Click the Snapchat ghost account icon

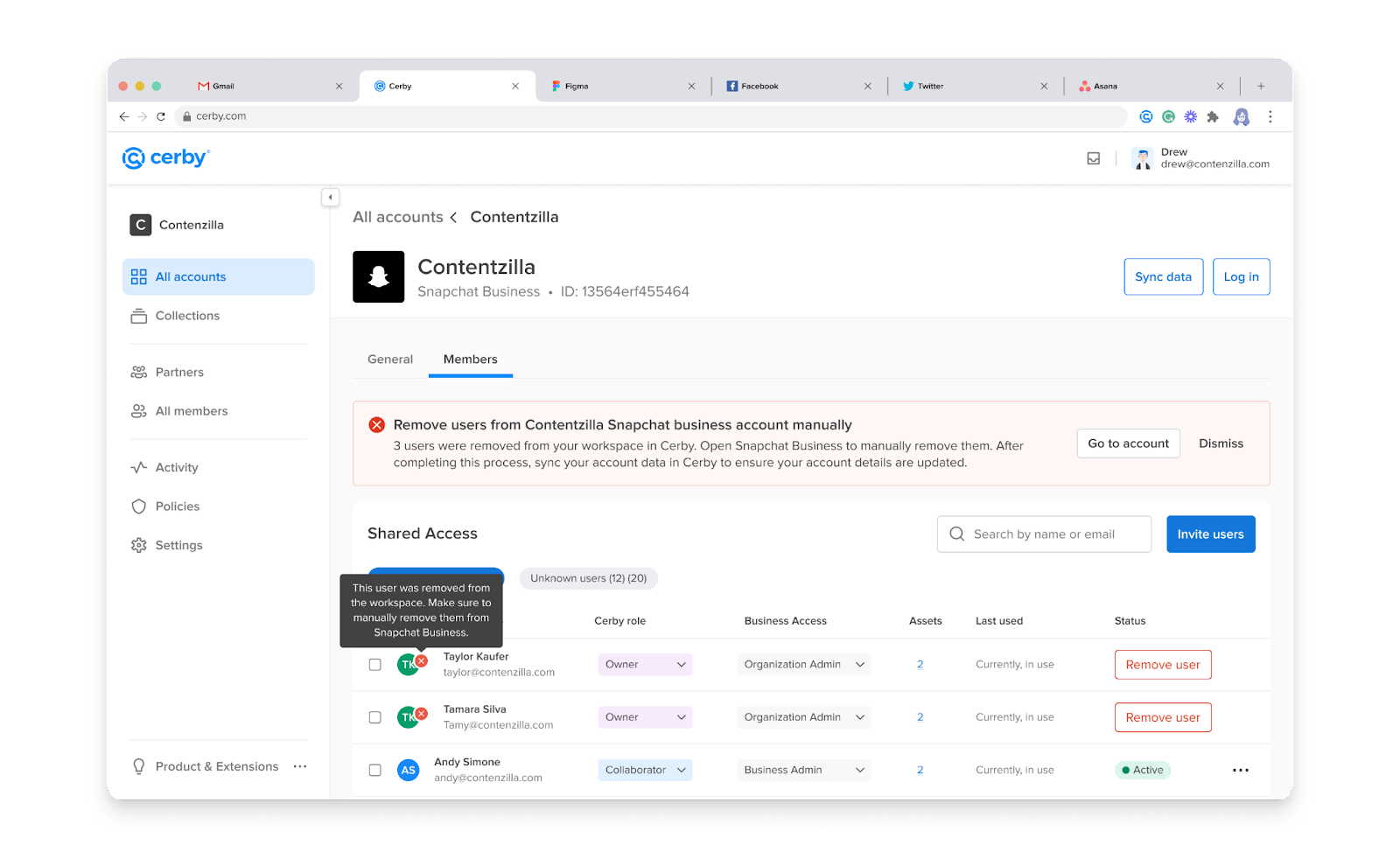pyautogui.click(x=378, y=276)
